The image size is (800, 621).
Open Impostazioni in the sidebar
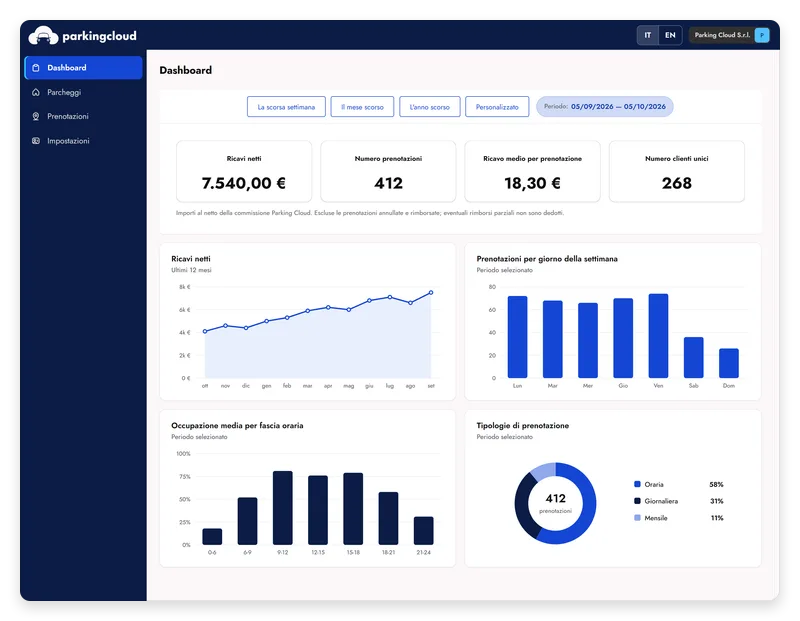tap(83, 141)
